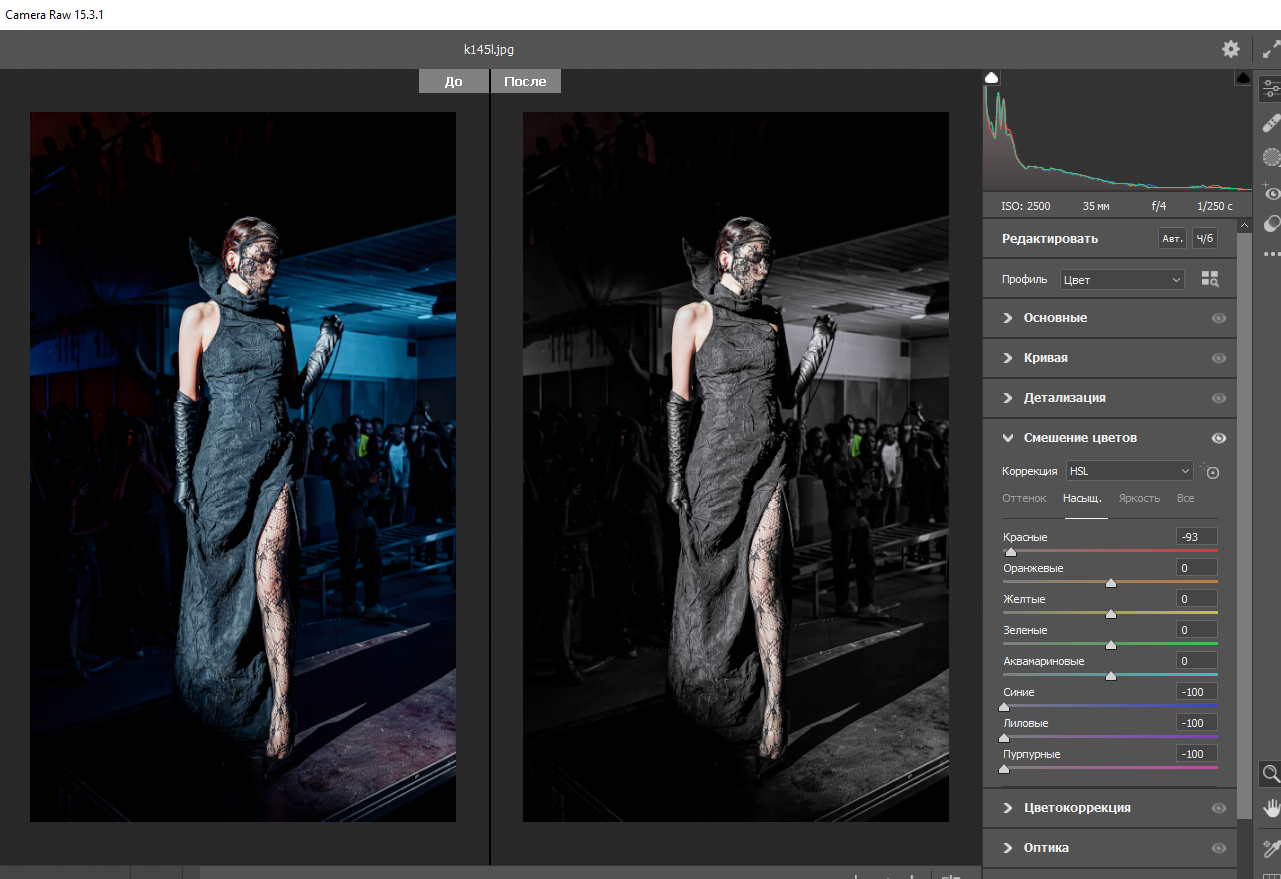Expand the Детализация panel
The image size is (1281, 879).
click(1064, 398)
